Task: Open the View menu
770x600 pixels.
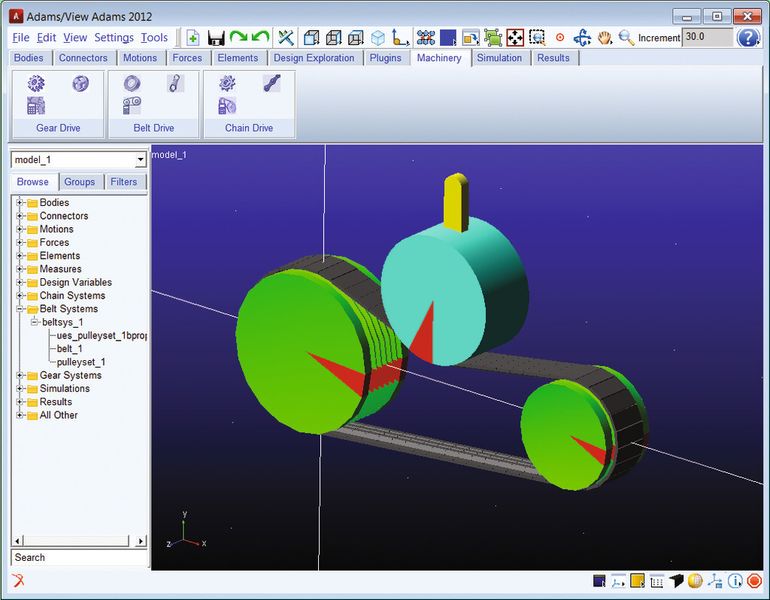Action: tap(75, 38)
